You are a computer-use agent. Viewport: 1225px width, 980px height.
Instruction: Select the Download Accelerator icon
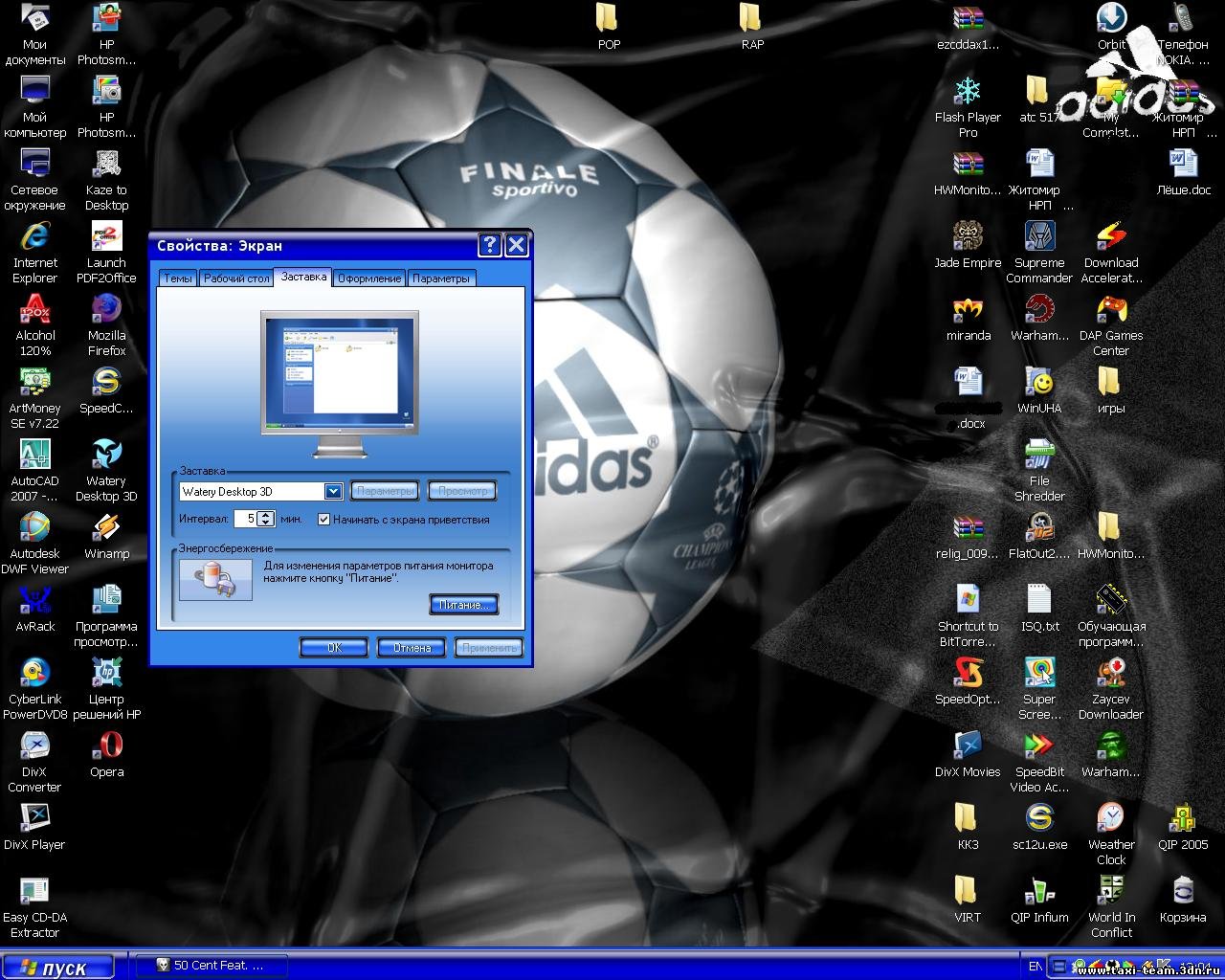click(x=1111, y=253)
